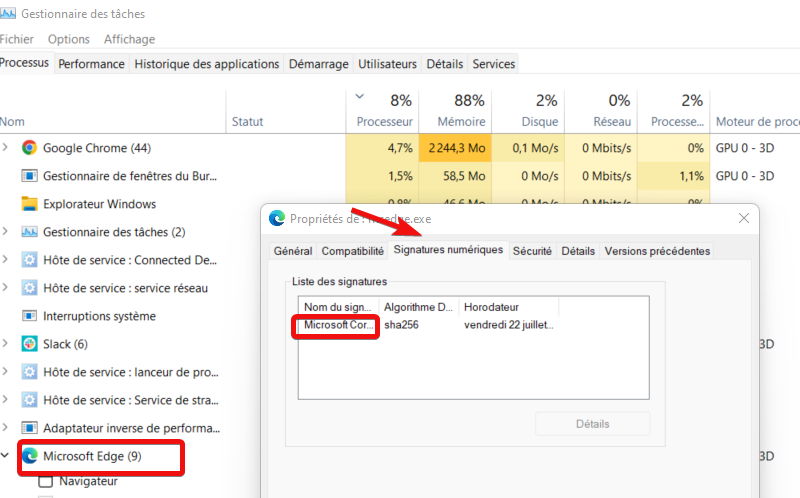Screen dimensions: 800x498
Task: Click vendredi 22 juillet timestamp cell
Action: point(508,325)
